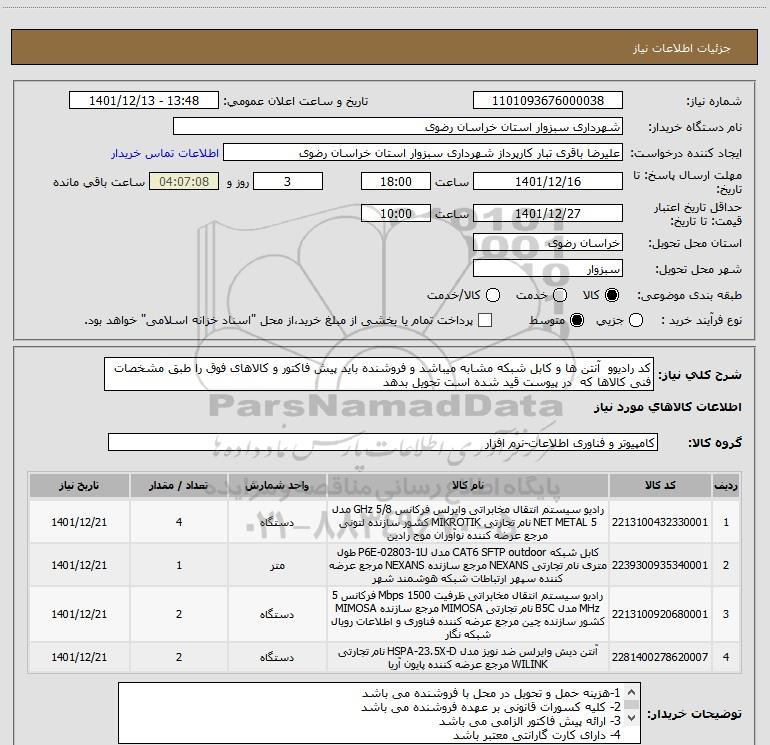This screenshot has height=745, width=770.
Task: Click response deadline date 1401/12/16
Action: pos(548,182)
